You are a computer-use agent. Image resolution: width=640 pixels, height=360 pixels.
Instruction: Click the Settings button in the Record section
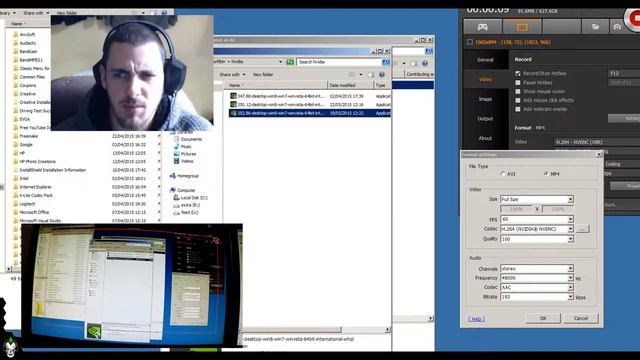624,118
